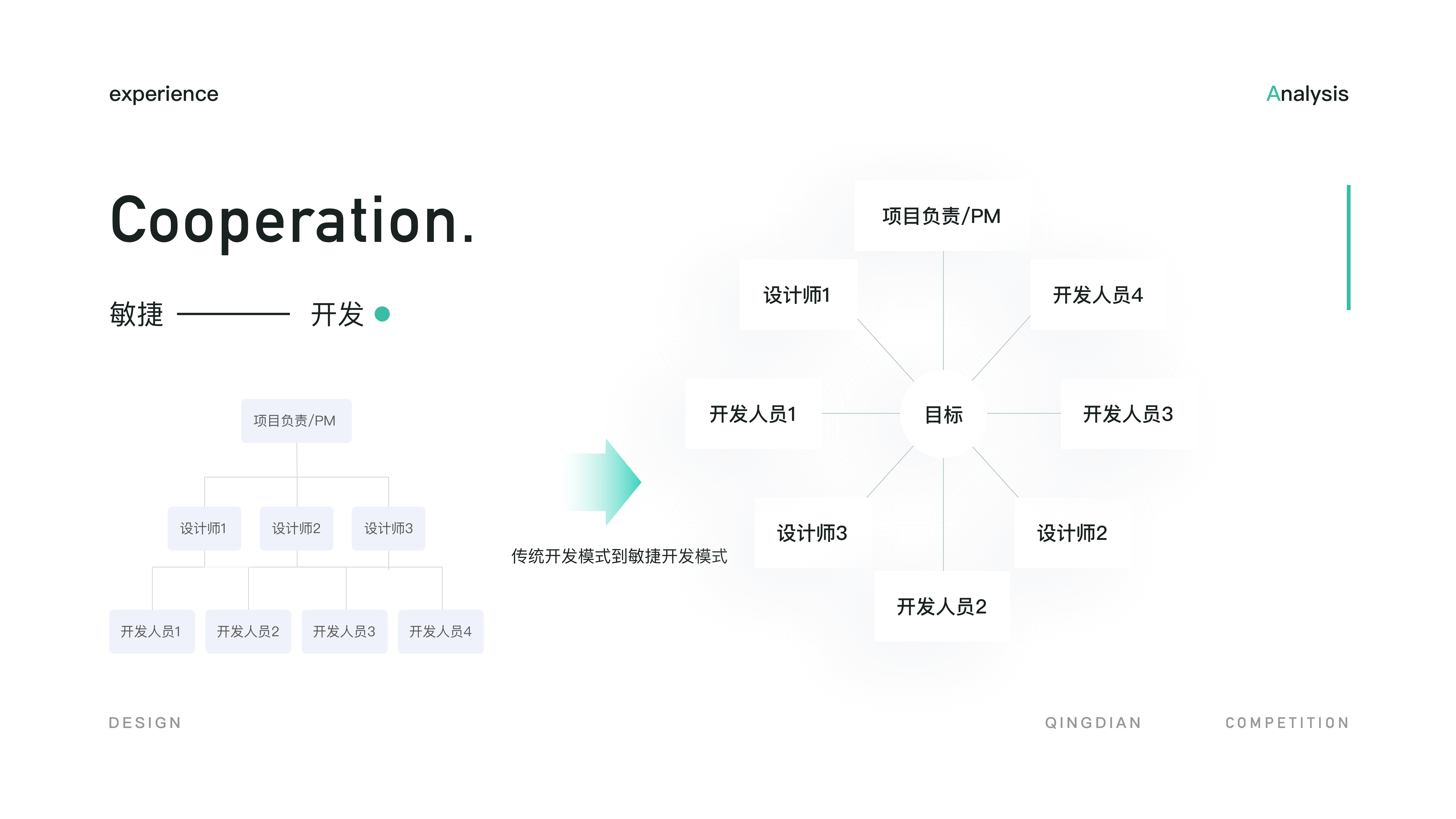Click the 'experience' header text

164,94
